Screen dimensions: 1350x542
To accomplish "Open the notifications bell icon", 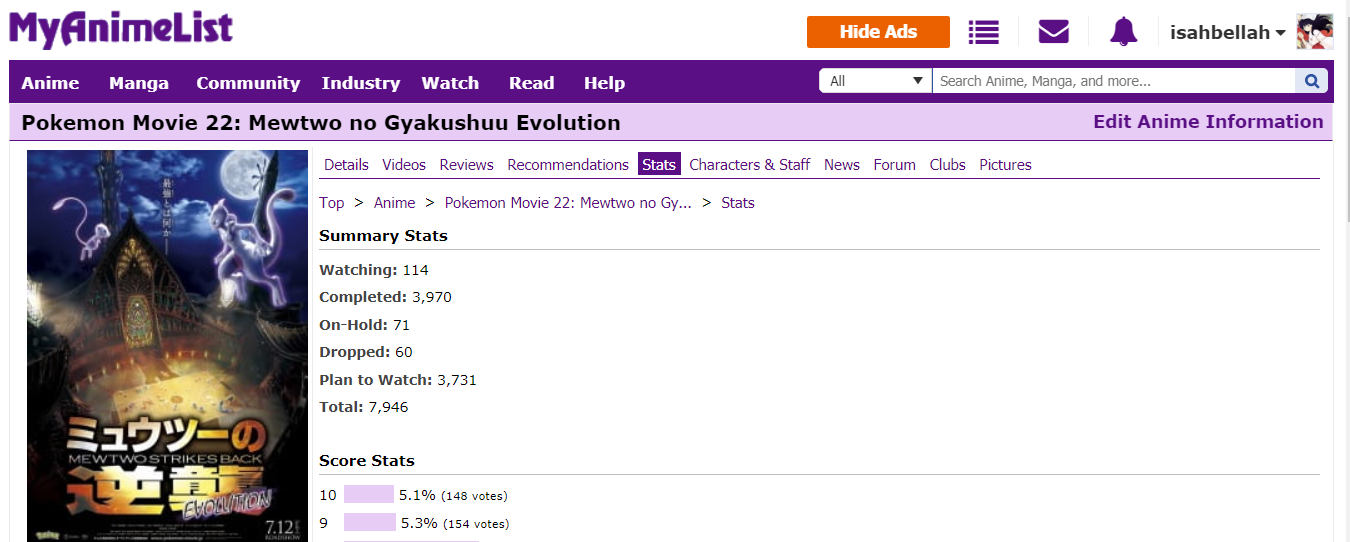I will [x=1124, y=32].
